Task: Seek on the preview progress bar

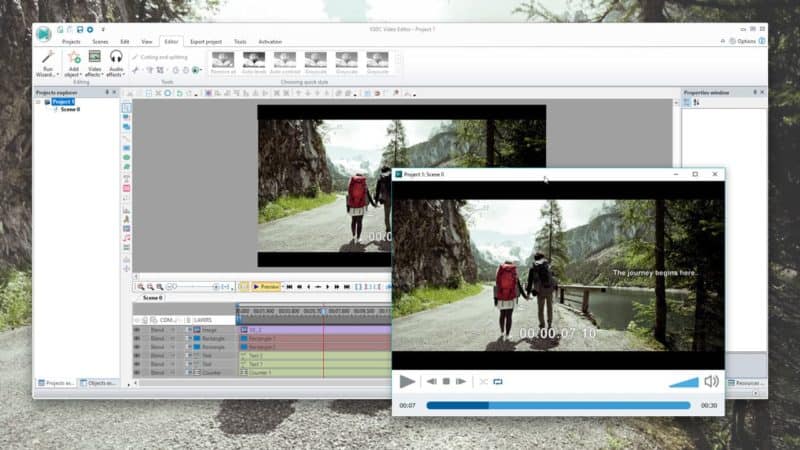Action: (x=558, y=405)
